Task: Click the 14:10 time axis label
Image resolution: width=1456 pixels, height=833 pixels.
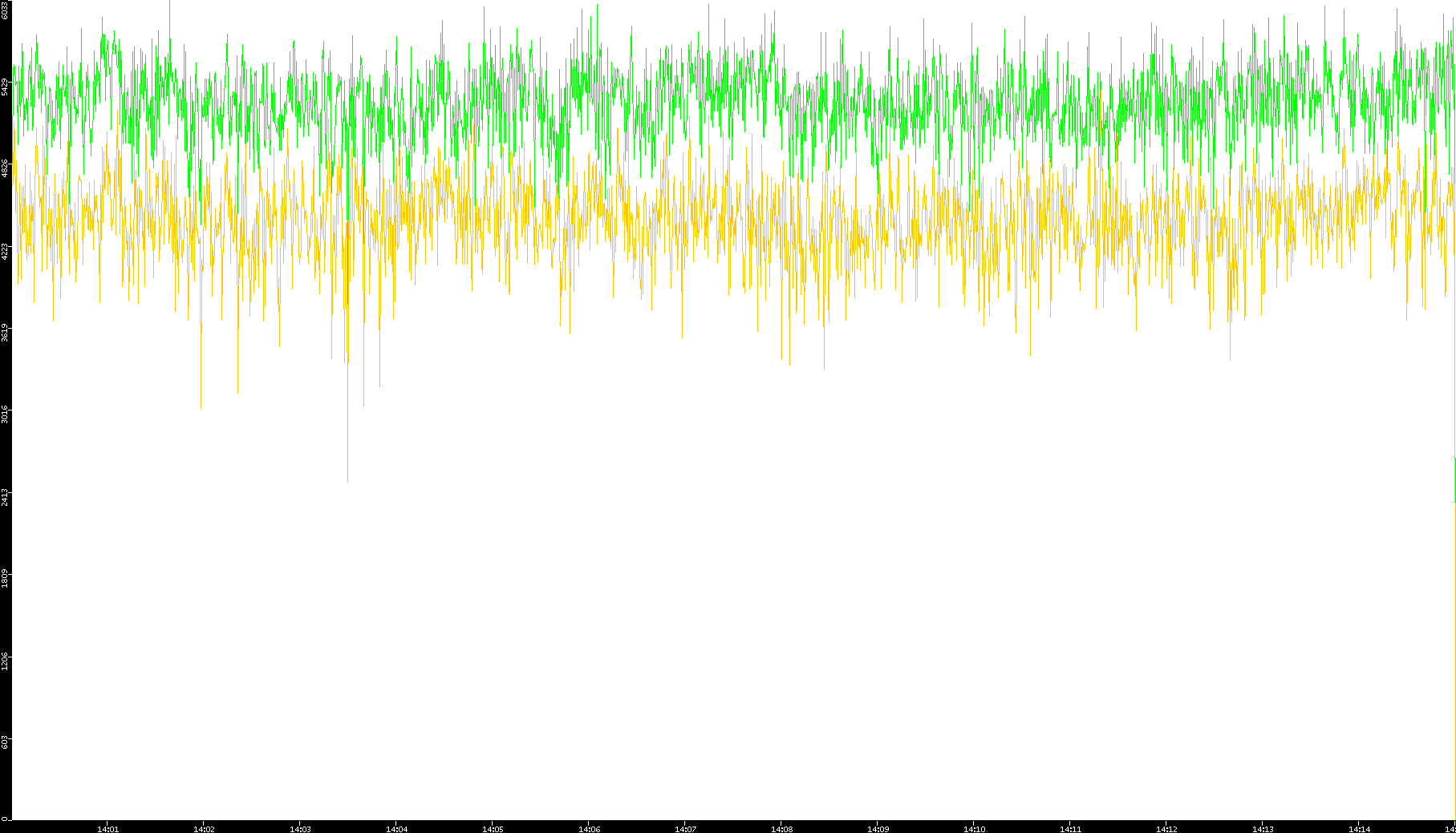Action: 974,829
